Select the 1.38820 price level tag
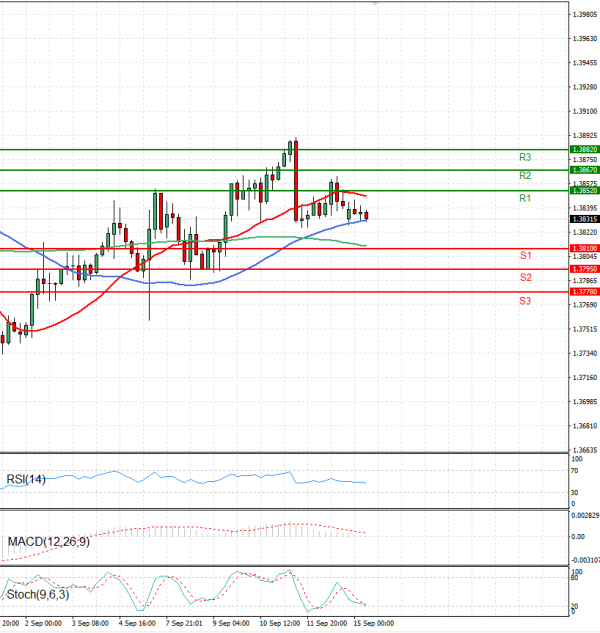Viewport: 600px width, 633px height. coord(585,149)
